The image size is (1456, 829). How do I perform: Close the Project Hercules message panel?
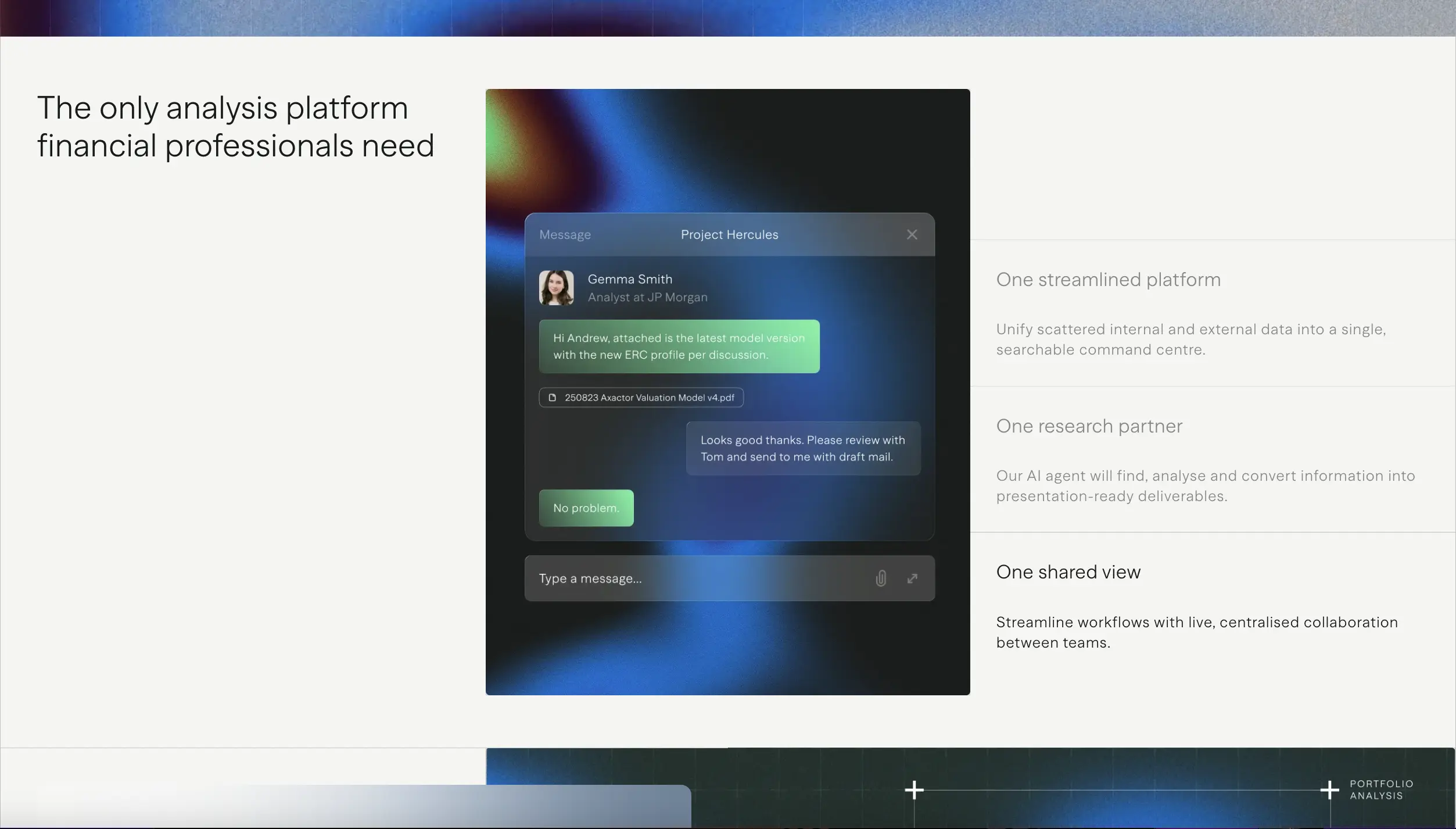coord(912,234)
